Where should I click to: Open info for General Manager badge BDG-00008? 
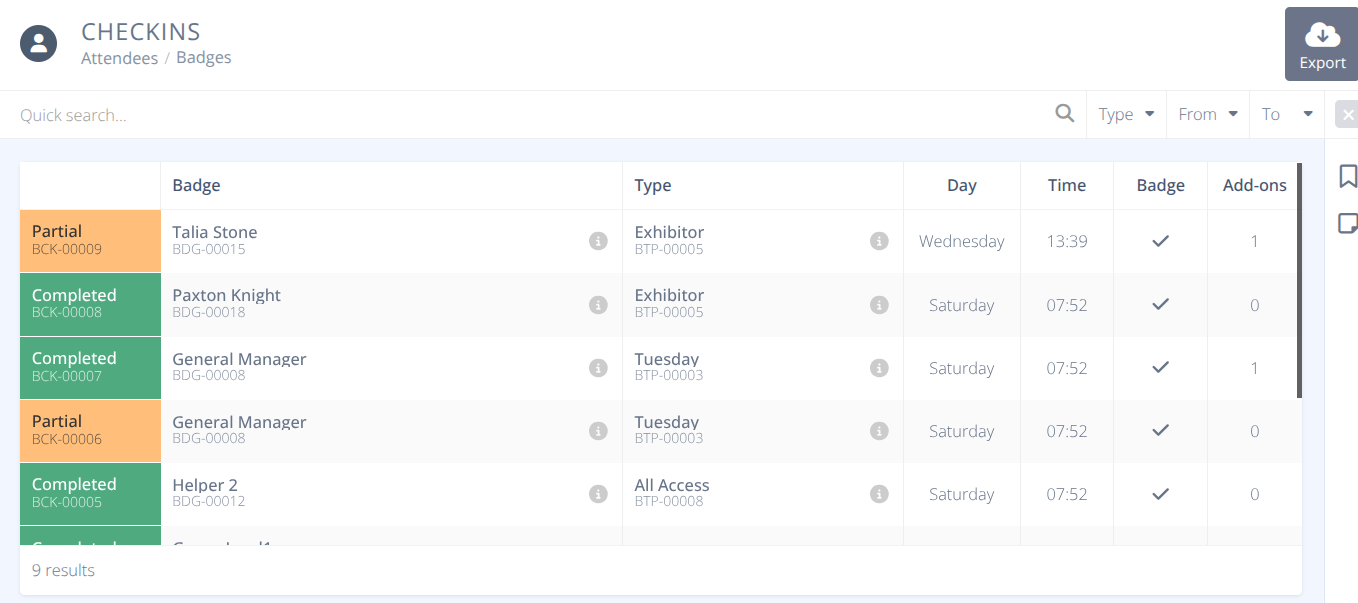598,368
